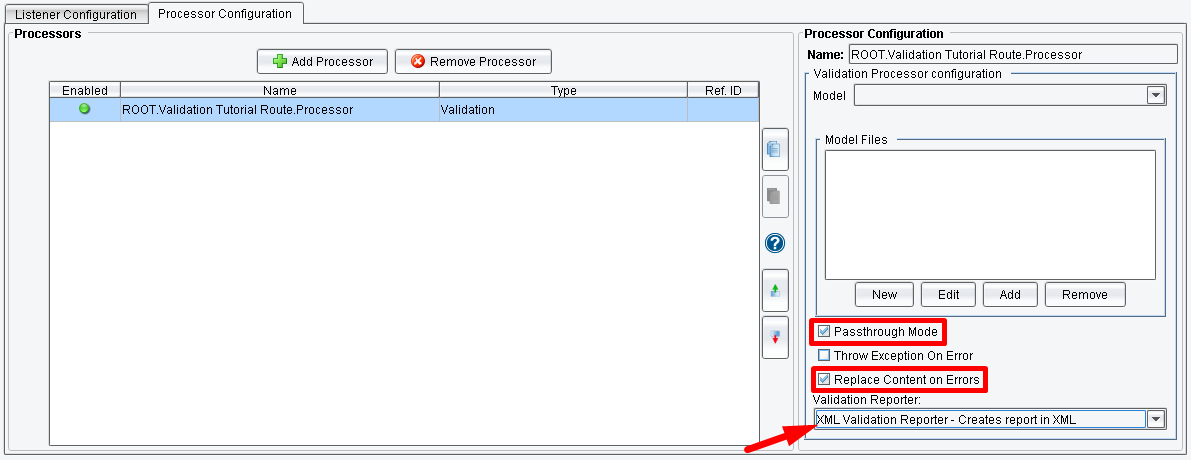
Task: Expand the Validation Reporter dropdown
Action: point(1156,419)
